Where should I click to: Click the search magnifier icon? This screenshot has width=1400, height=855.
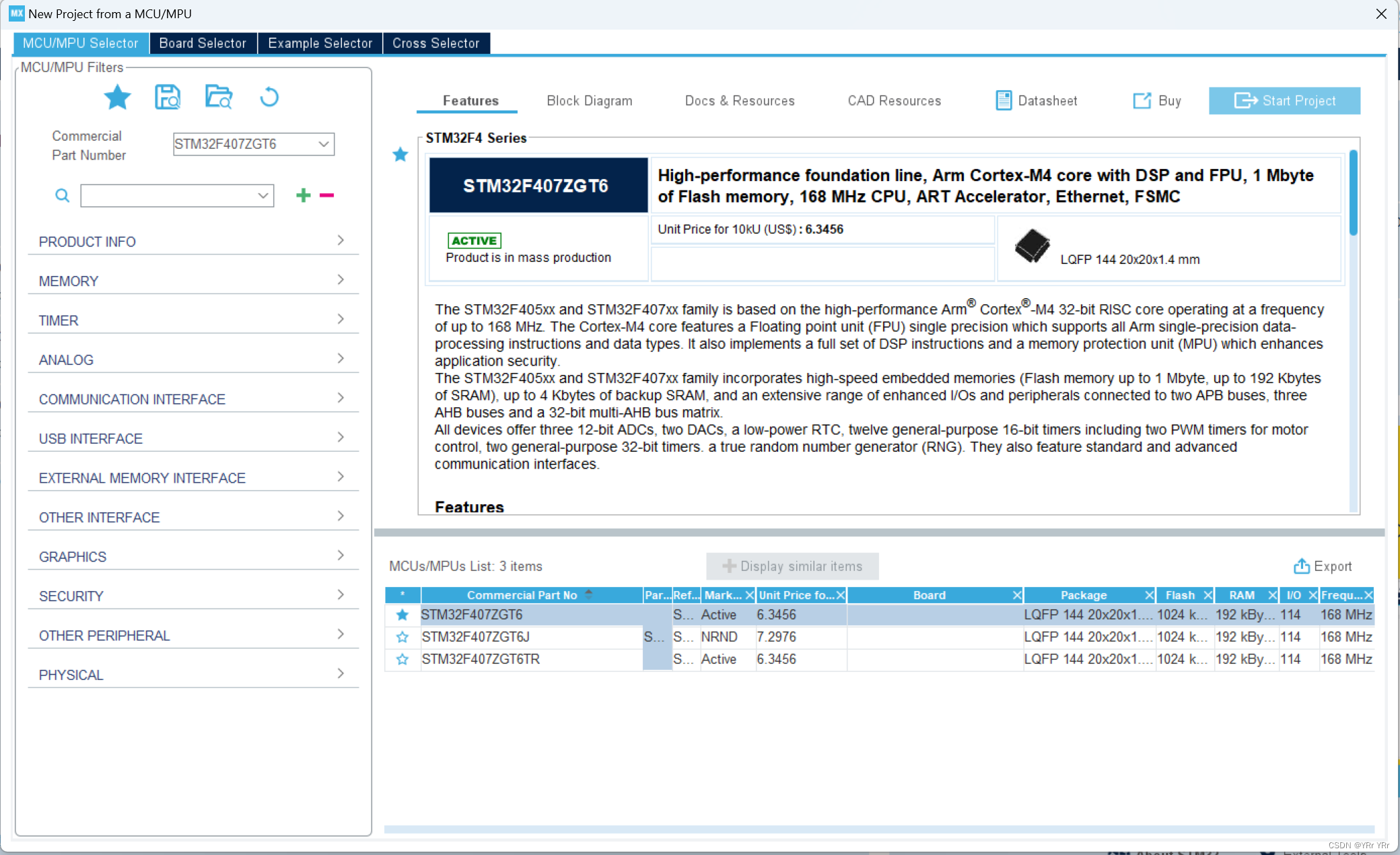(x=62, y=195)
